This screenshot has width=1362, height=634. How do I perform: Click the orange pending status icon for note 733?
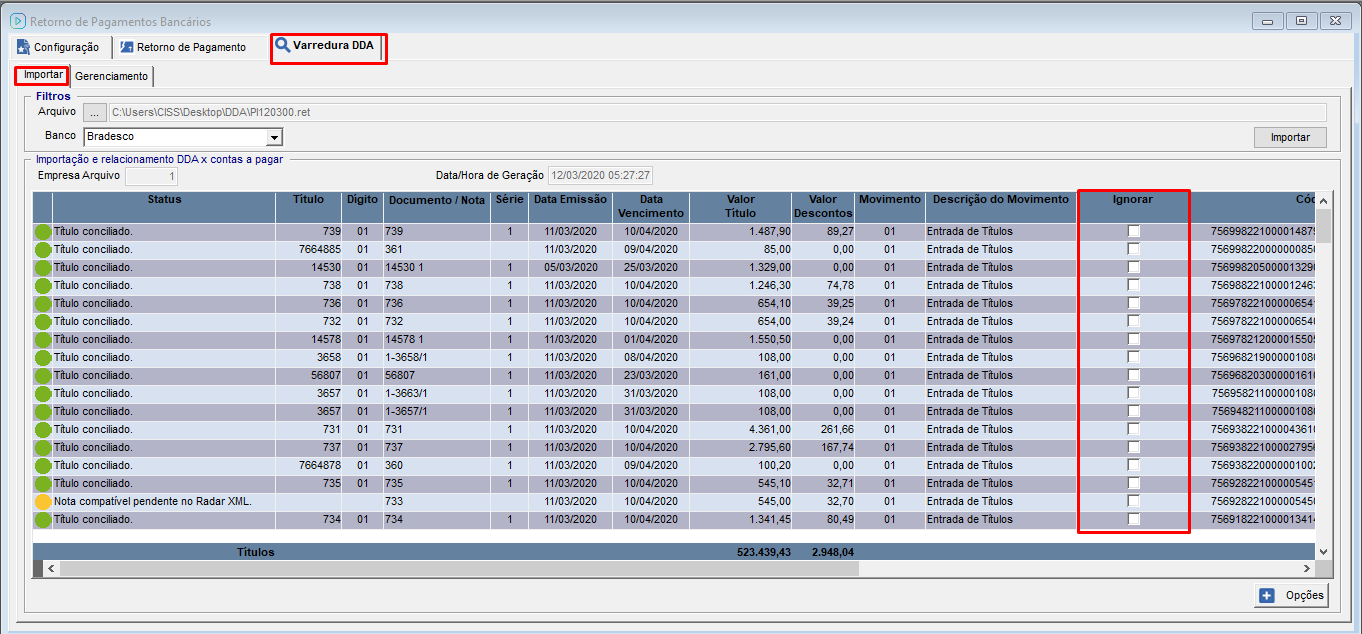(43, 502)
